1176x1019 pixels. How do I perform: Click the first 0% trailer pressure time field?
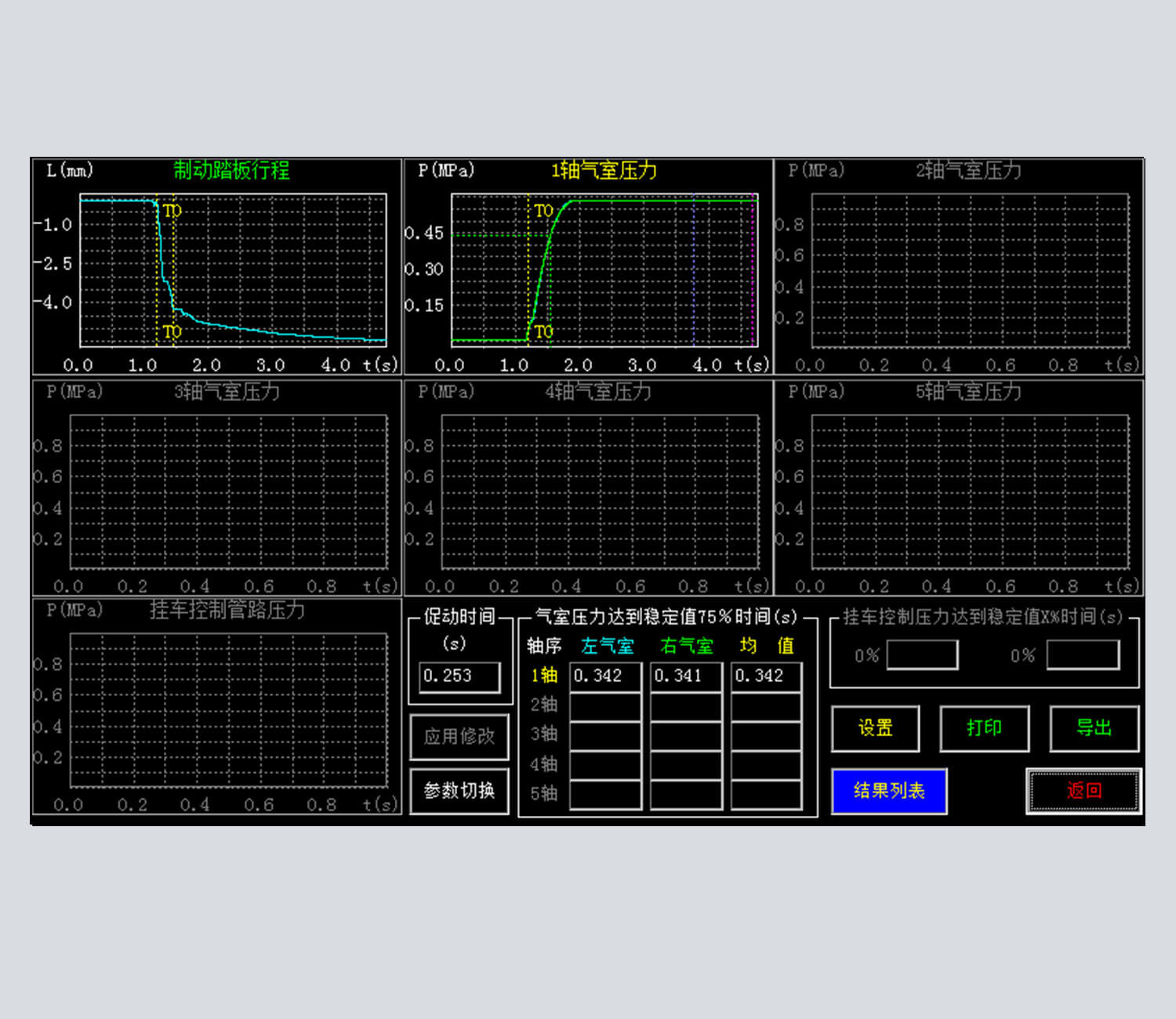922,655
